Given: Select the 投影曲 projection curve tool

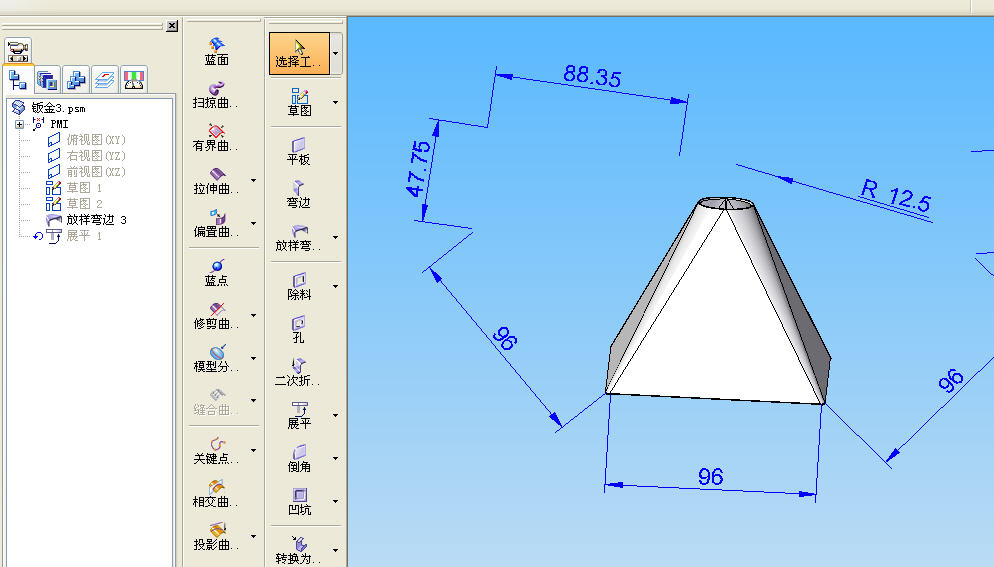Looking at the screenshot, I should (216, 537).
